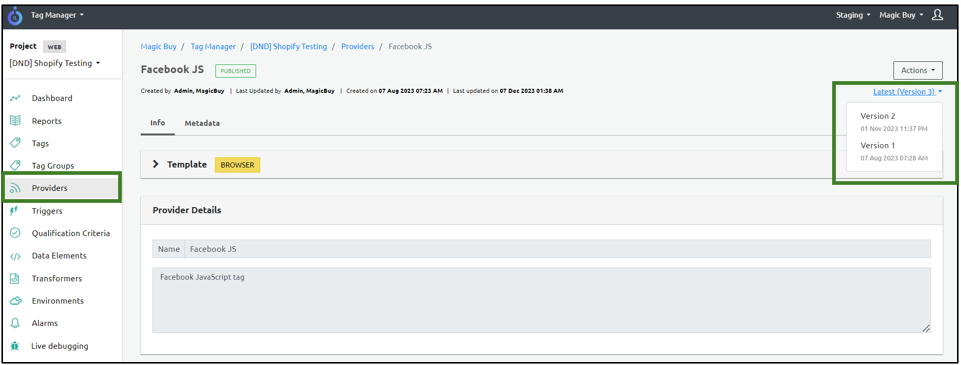
Task: Open the Actions dropdown
Action: click(918, 70)
